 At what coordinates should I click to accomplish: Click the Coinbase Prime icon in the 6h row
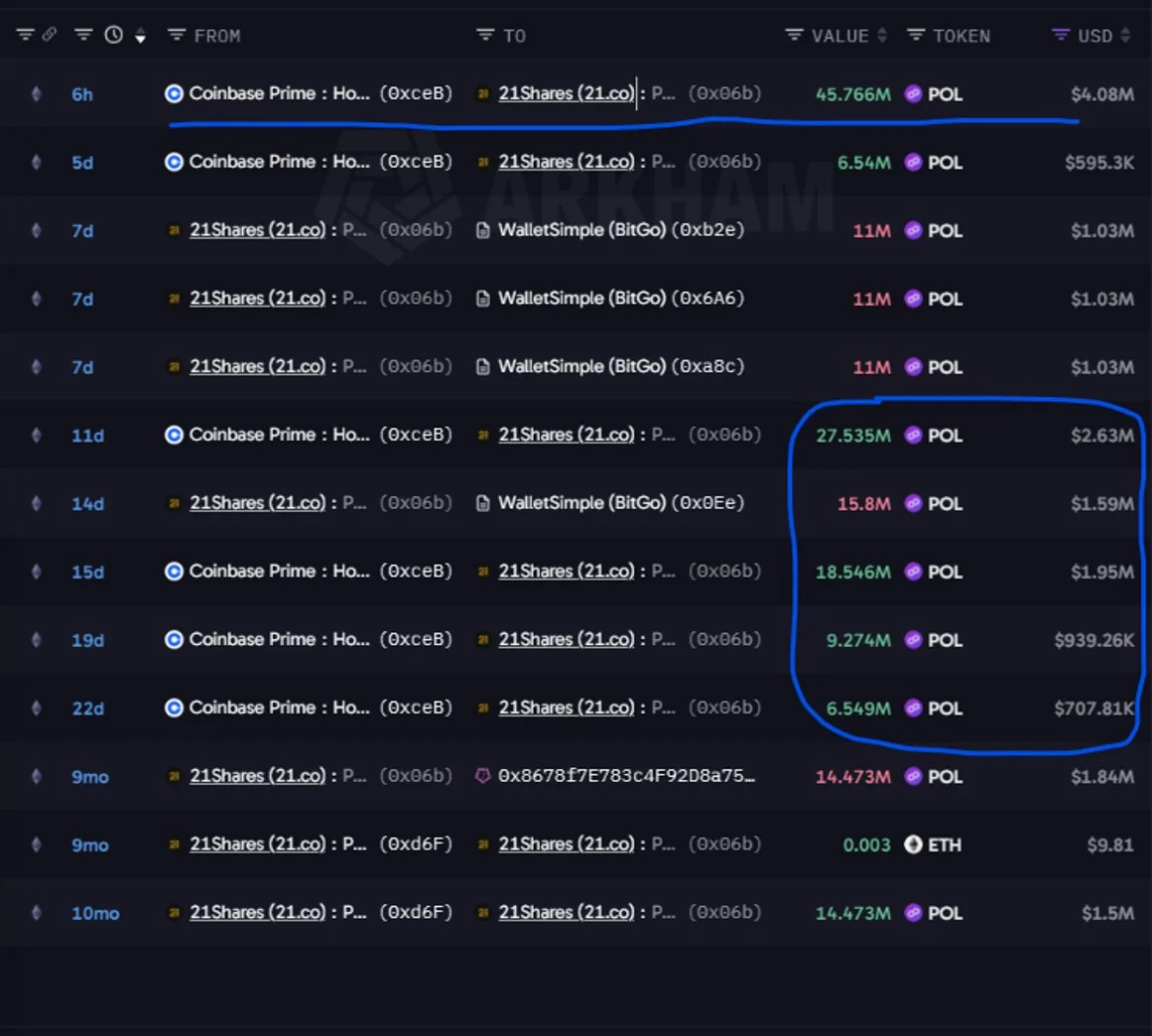(x=174, y=94)
